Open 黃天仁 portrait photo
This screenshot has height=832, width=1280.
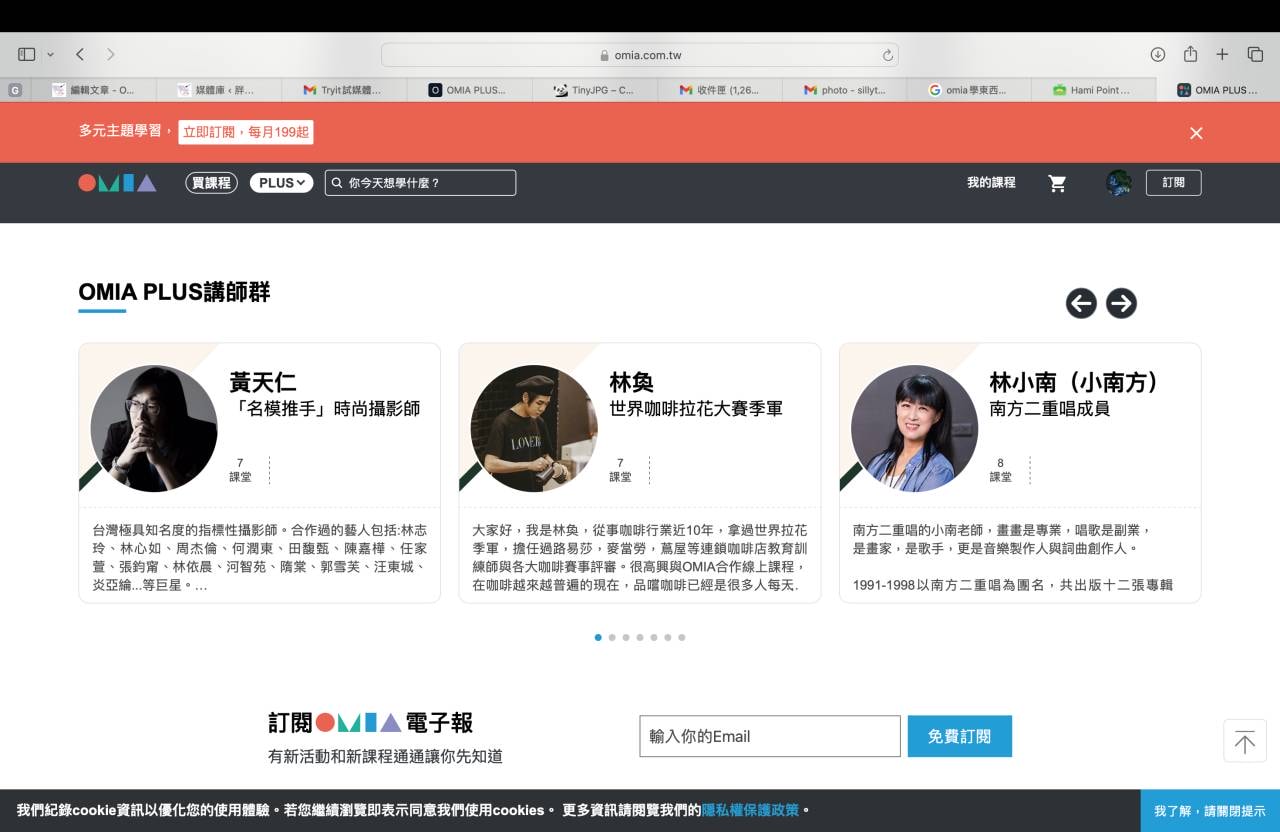point(154,428)
